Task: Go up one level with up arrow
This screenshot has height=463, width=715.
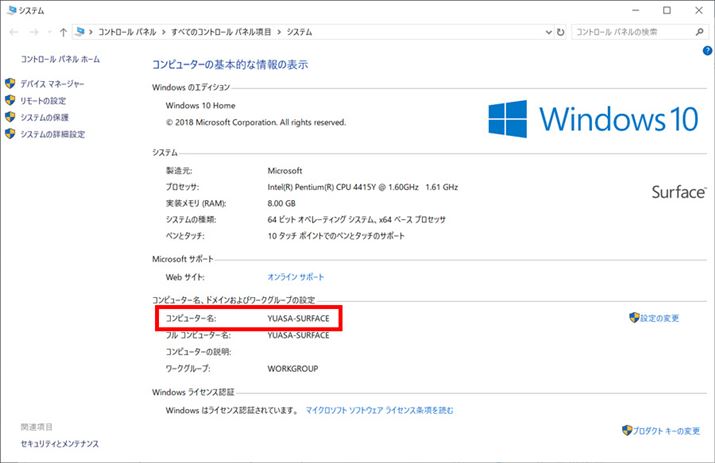Action: 63,32
